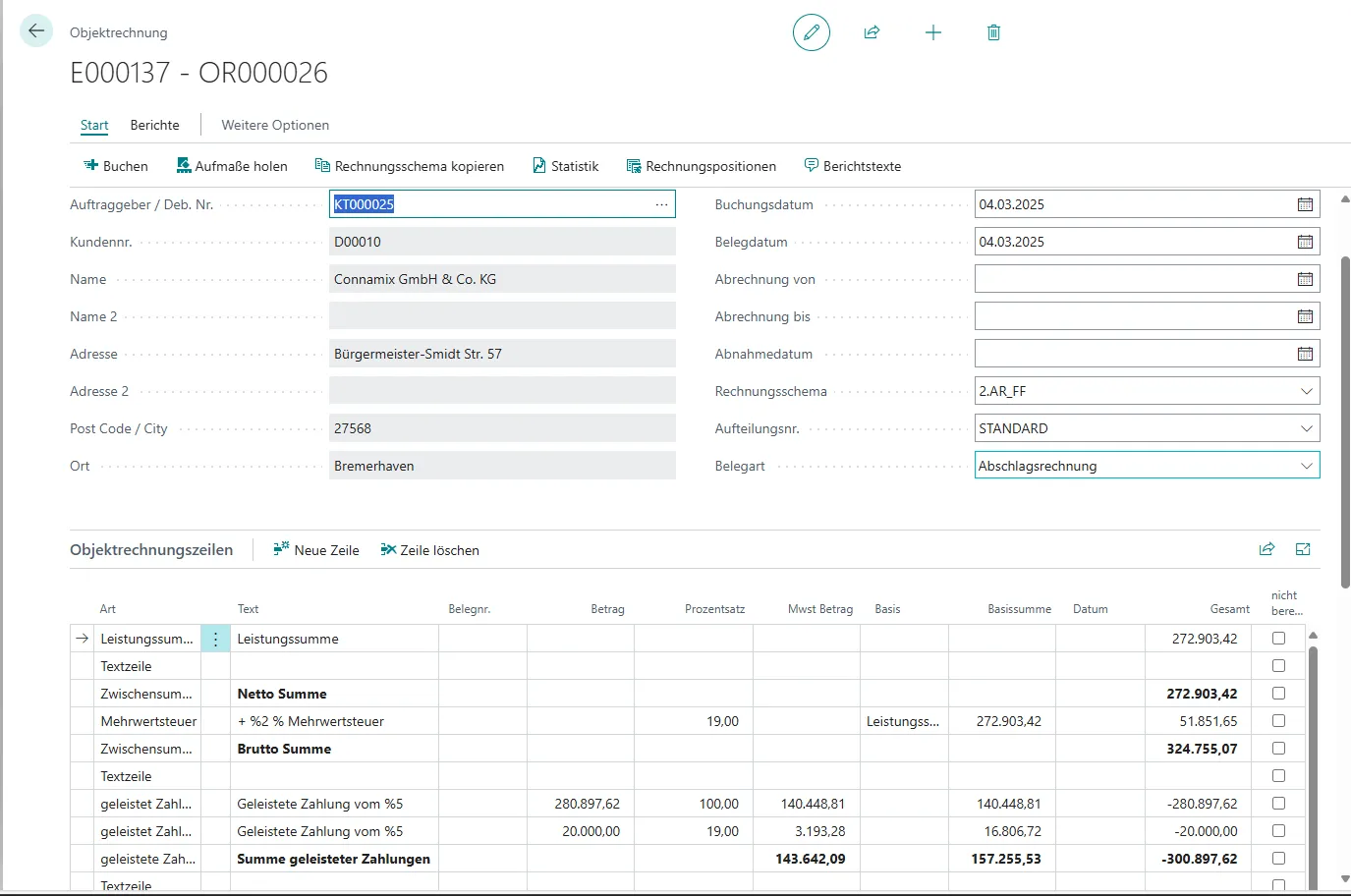Click the pencil edit icon
Image resolution: width=1351 pixels, height=896 pixels.
(x=811, y=32)
